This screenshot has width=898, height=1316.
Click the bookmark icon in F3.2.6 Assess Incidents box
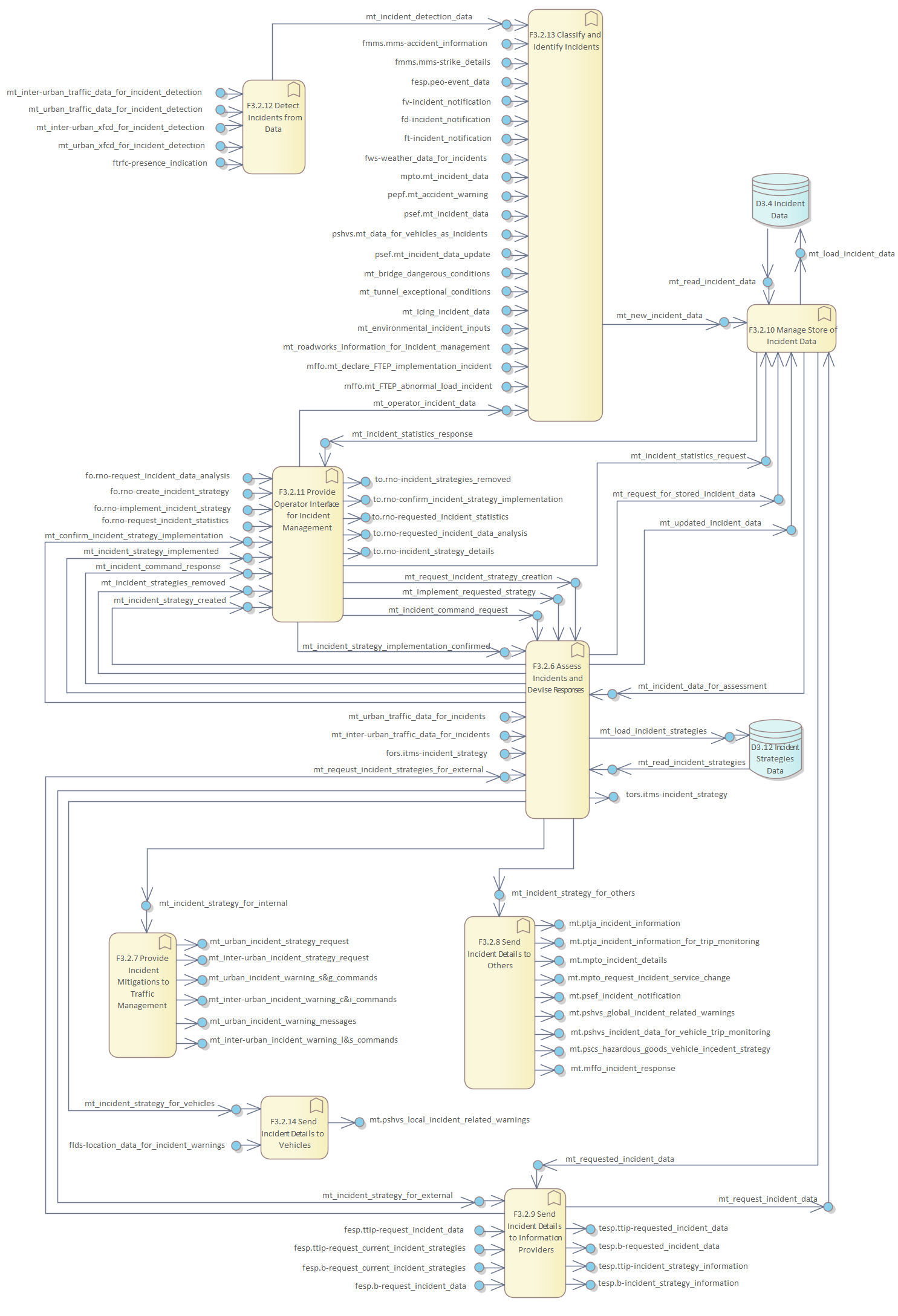tap(578, 650)
